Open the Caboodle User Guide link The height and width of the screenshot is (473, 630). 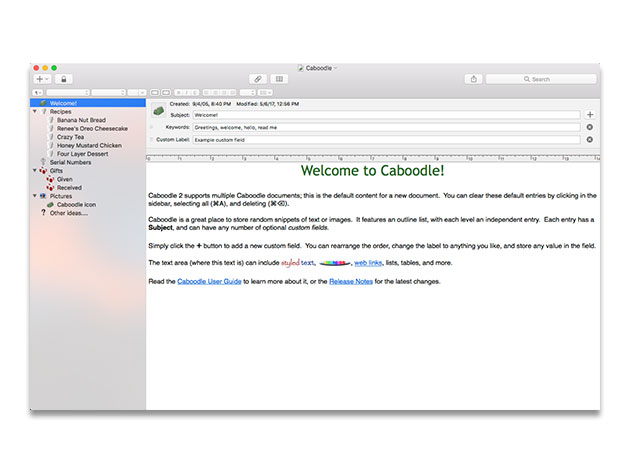click(x=209, y=281)
